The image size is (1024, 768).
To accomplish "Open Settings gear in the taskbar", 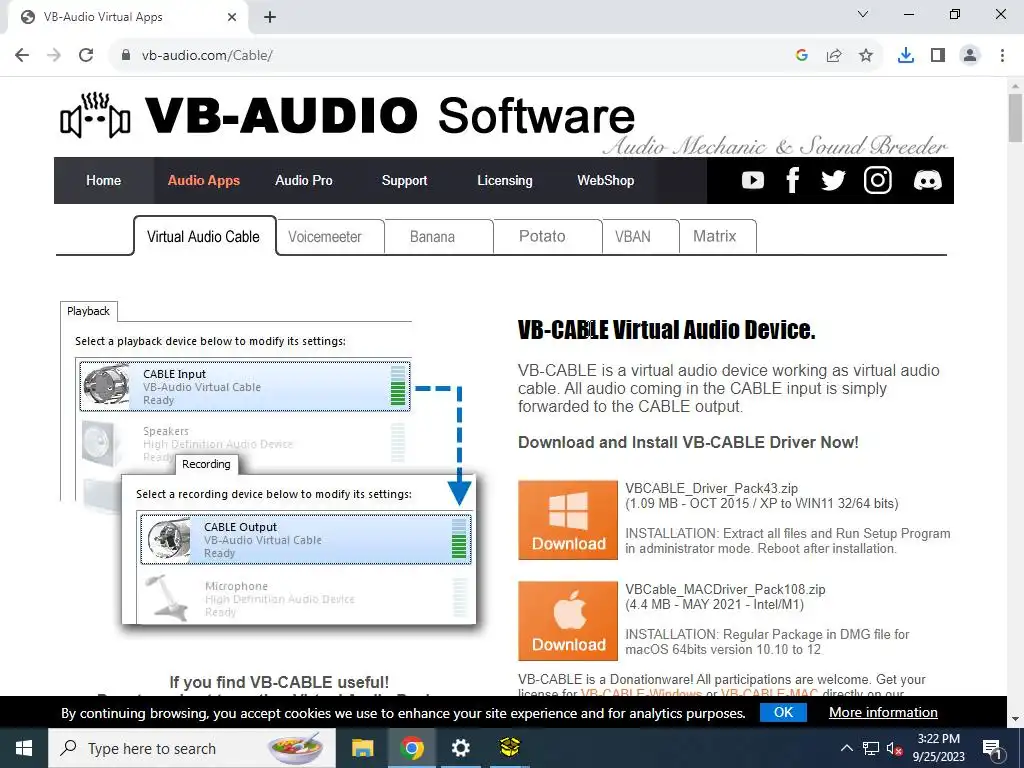I will click(460, 748).
